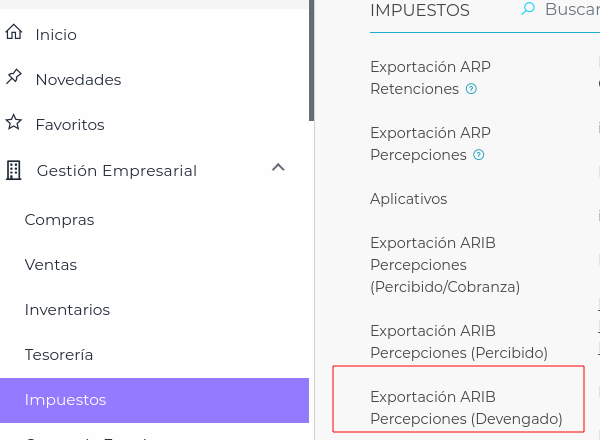Click the Novedades pin icon
This screenshot has height=440, width=600.
13,78
